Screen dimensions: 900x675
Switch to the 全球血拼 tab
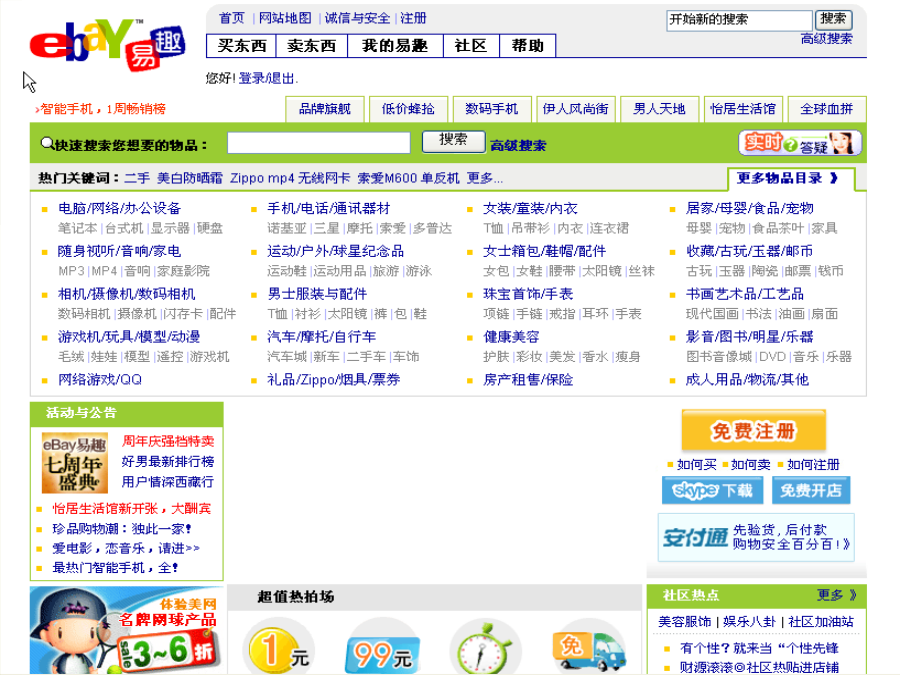827,109
